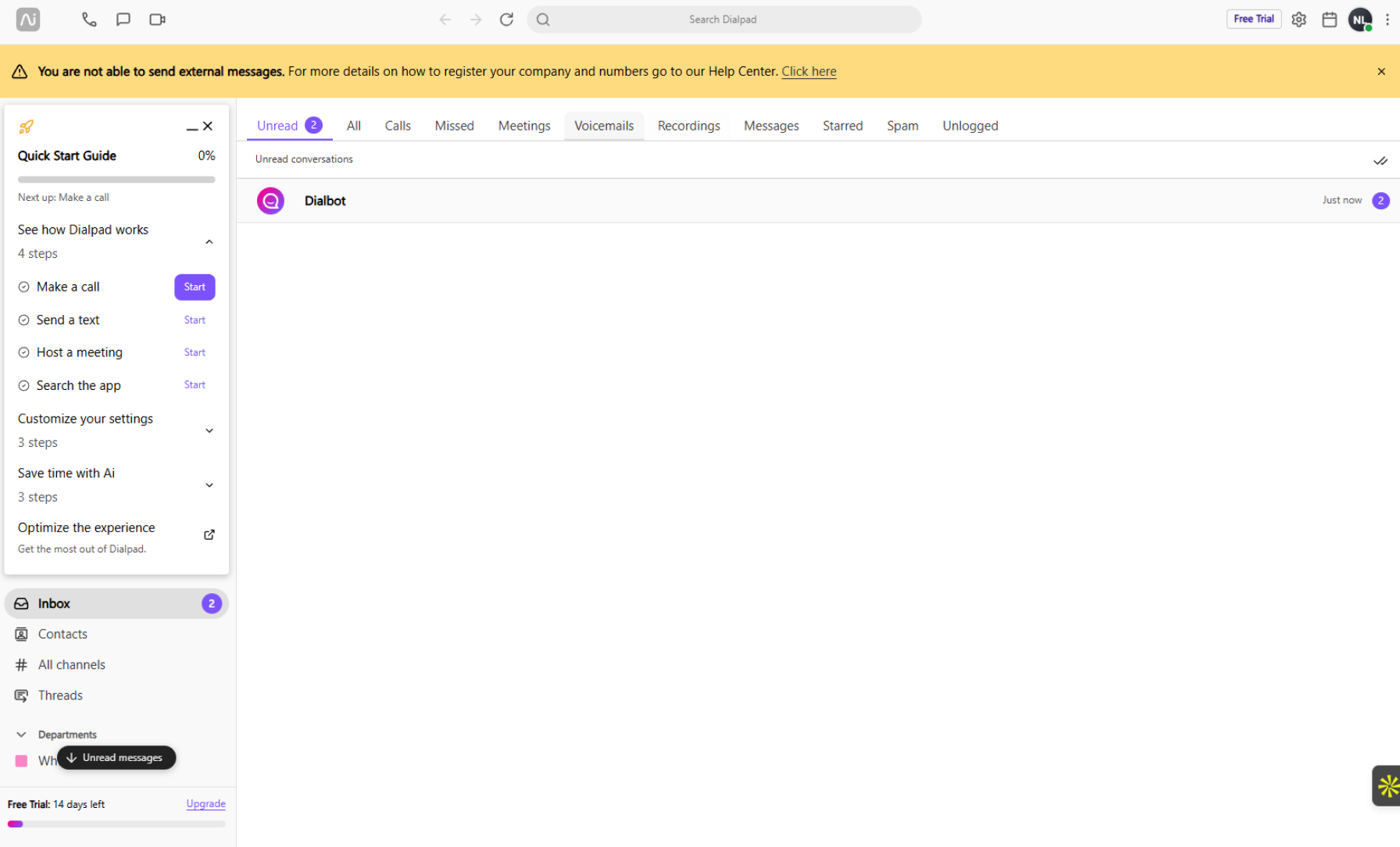The width and height of the screenshot is (1400, 847).
Task: Switch to the Calls tab
Action: (398, 126)
